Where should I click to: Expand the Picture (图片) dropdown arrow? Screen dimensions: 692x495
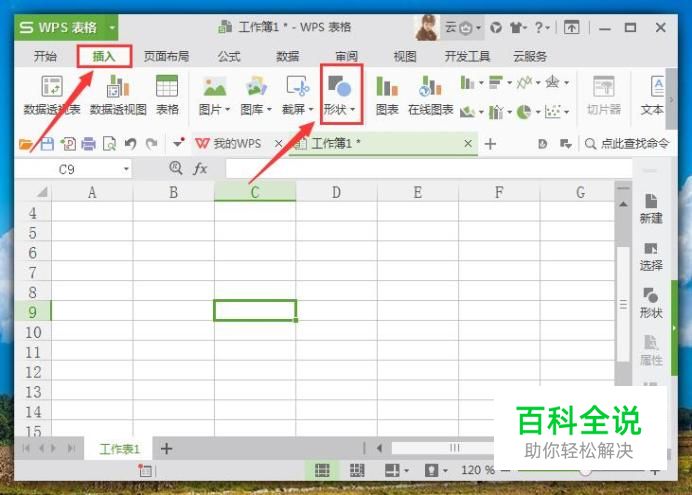click(x=228, y=109)
